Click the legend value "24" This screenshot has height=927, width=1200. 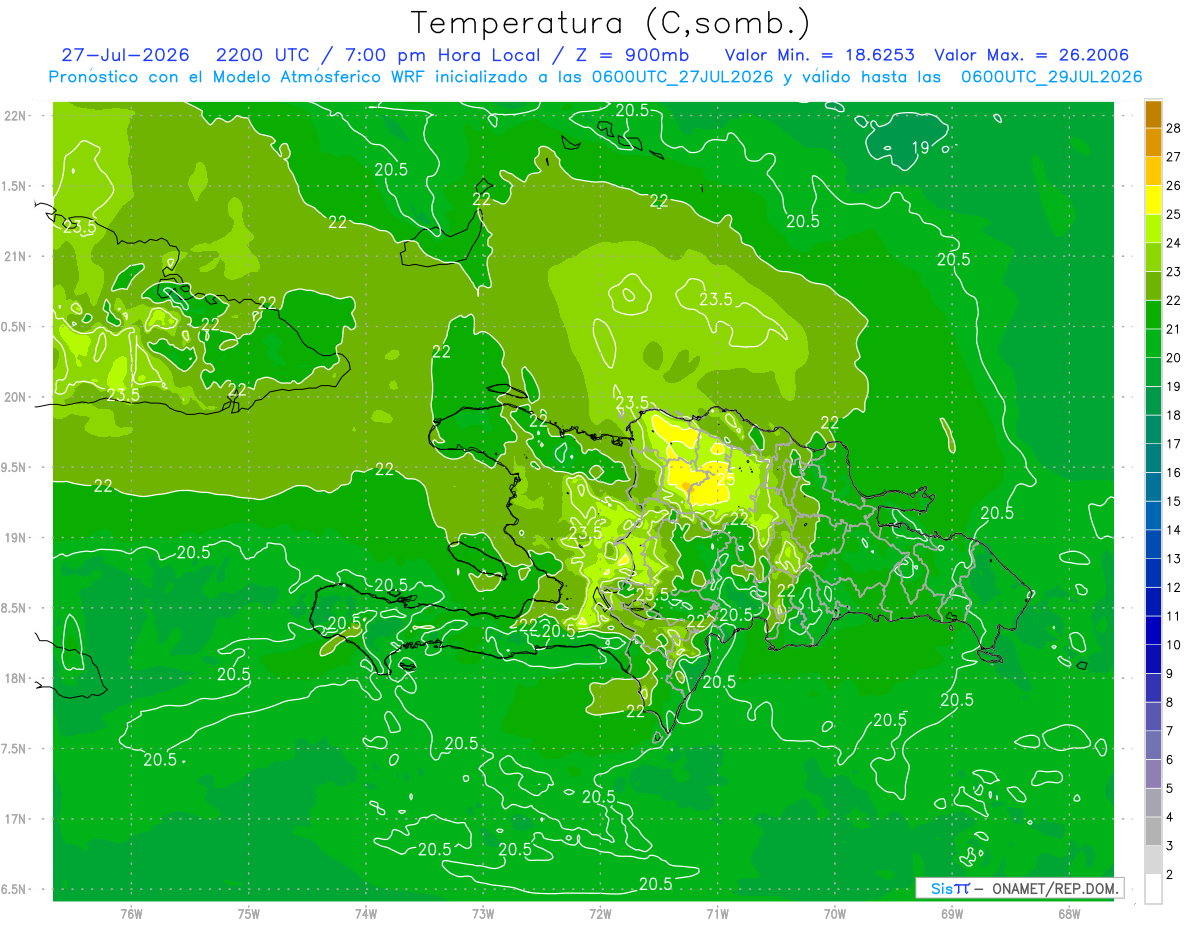coord(1175,243)
